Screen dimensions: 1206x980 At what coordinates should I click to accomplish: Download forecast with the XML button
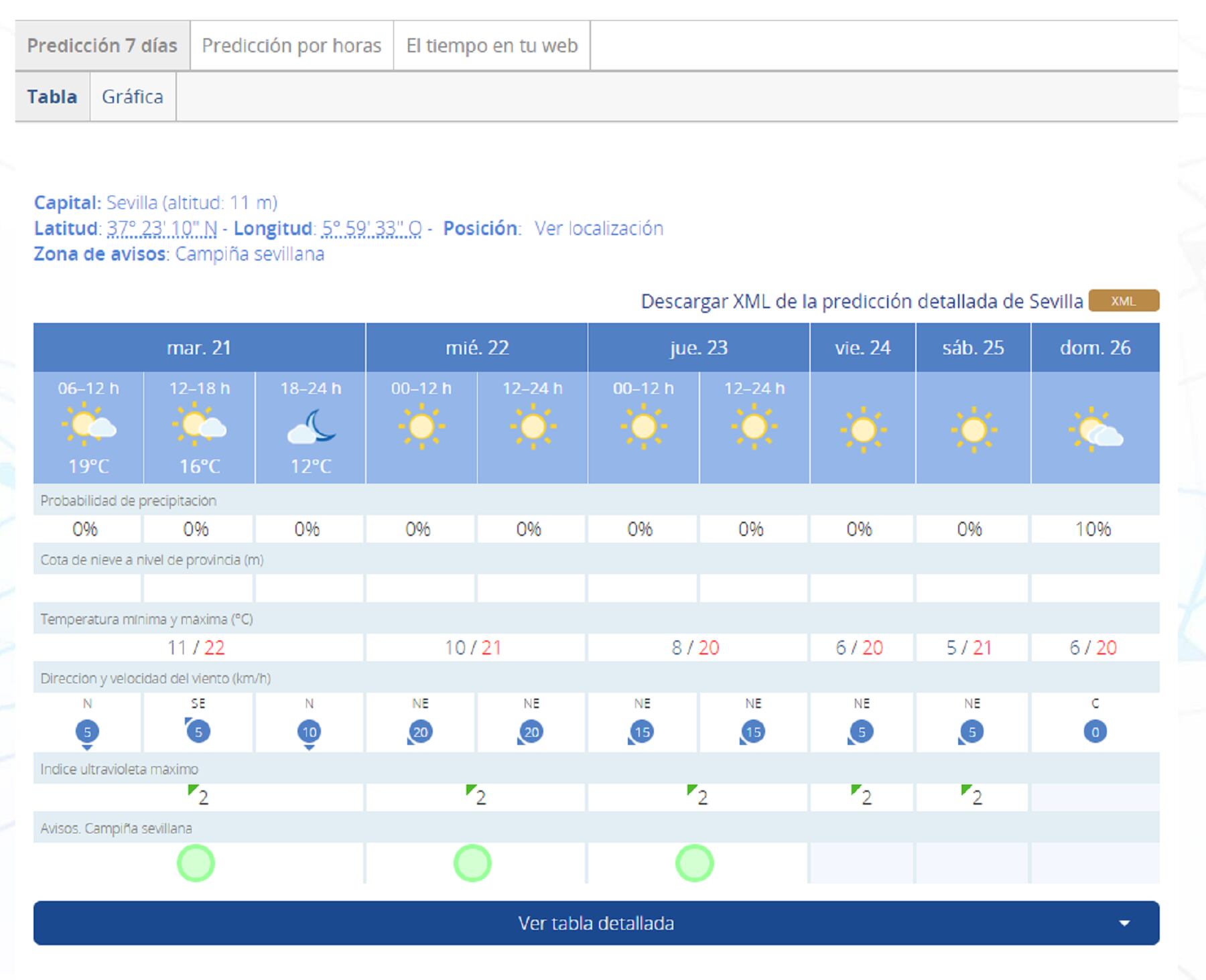(1124, 301)
